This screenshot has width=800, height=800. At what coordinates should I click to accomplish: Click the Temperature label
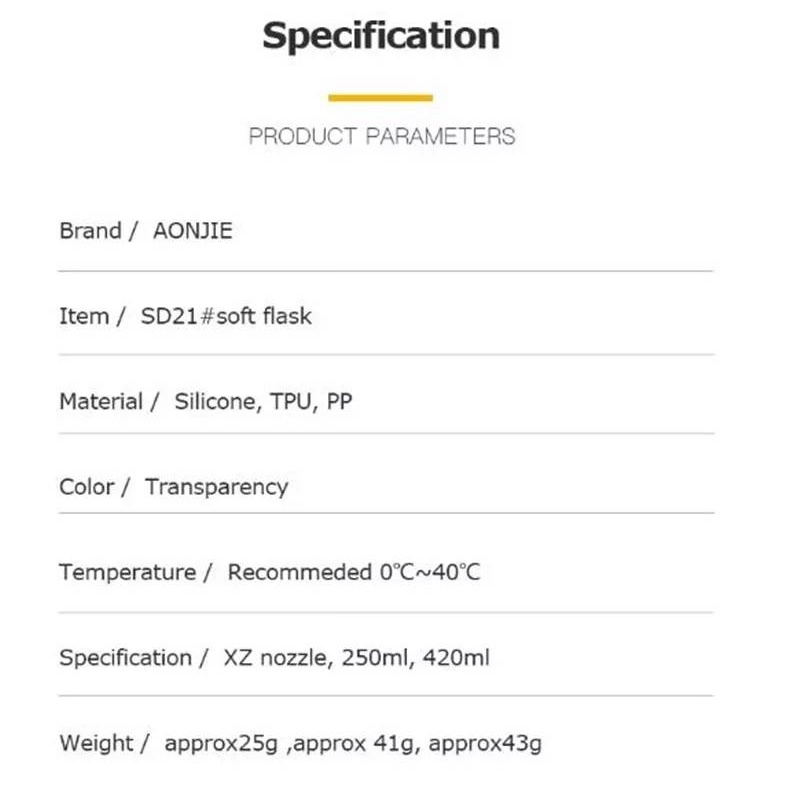click(x=128, y=572)
